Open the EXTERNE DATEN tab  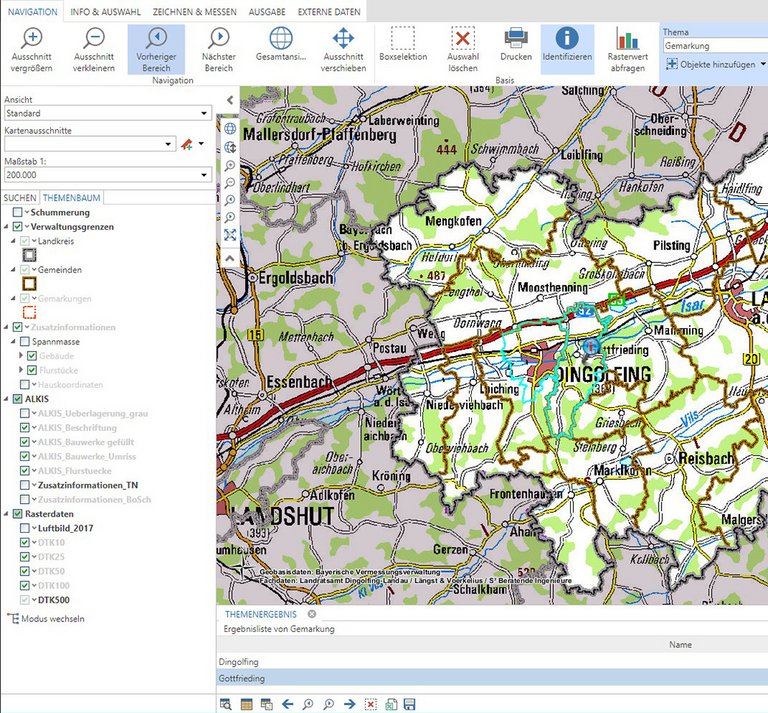[x=329, y=12]
